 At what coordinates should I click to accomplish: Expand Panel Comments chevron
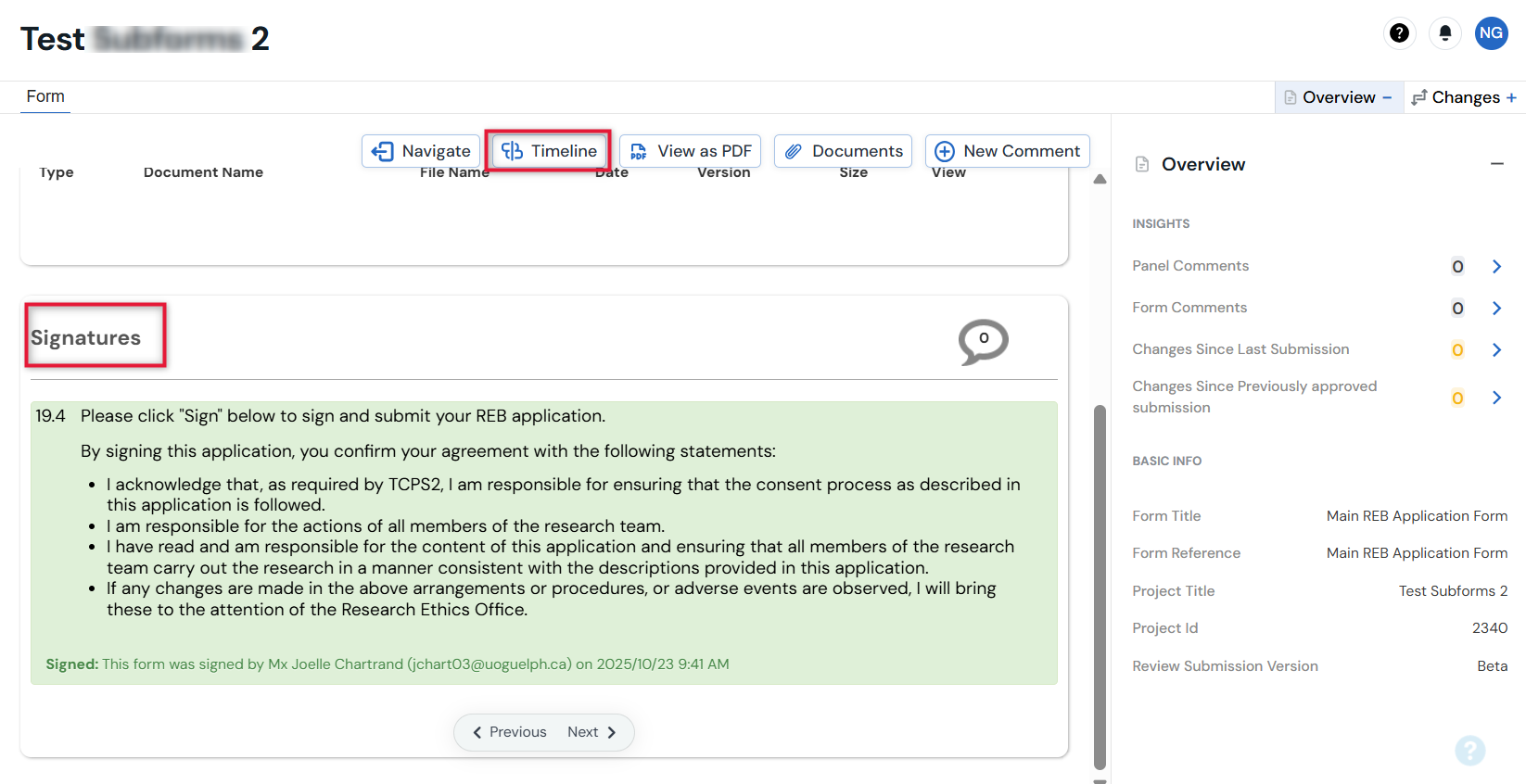click(x=1496, y=267)
